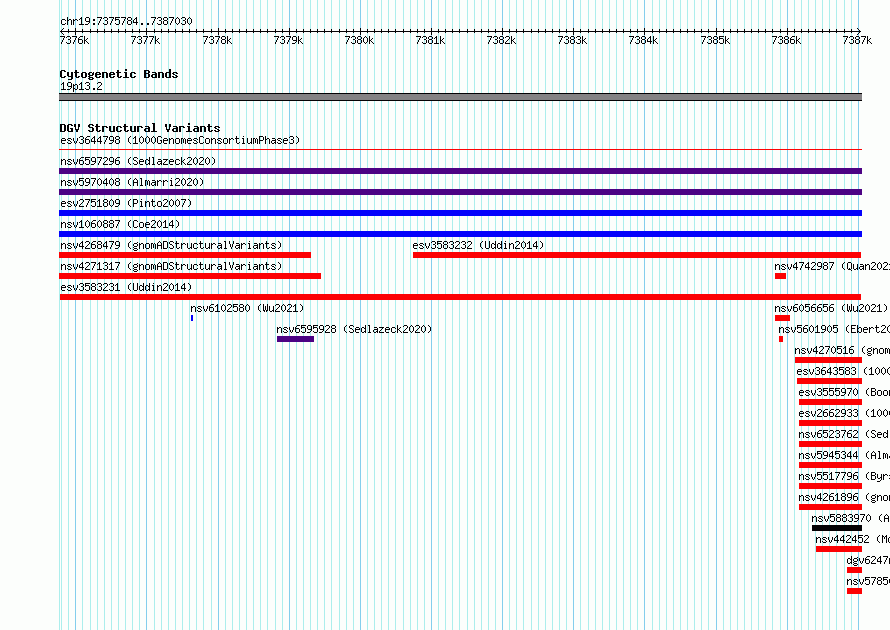The width and height of the screenshot is (890, 630).
Task: Click the red nsv4270516 variant bar
Action: (828, 360)
